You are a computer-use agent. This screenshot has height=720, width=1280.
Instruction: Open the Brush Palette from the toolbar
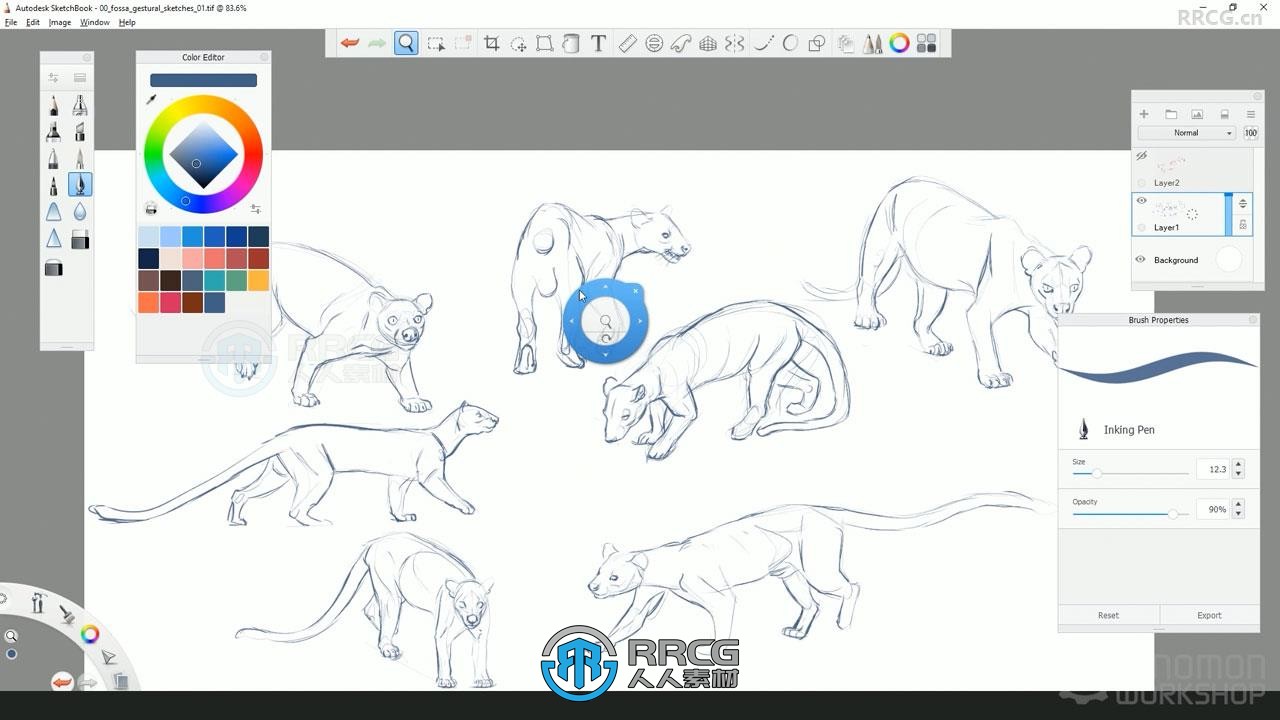click(x=872, y=43)
